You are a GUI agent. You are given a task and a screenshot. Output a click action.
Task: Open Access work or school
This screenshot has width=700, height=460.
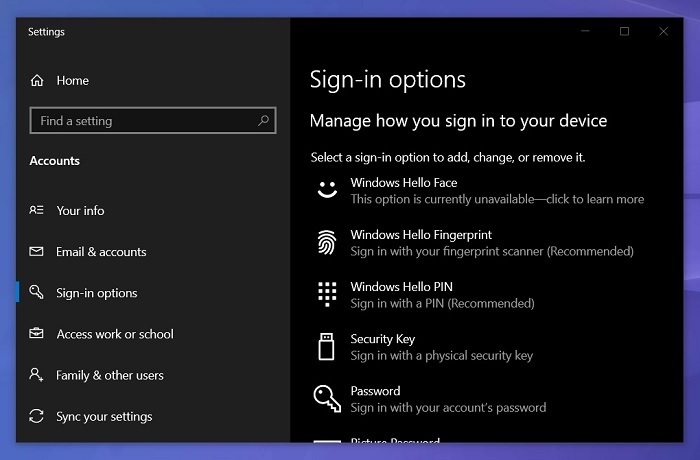[115, 334]
